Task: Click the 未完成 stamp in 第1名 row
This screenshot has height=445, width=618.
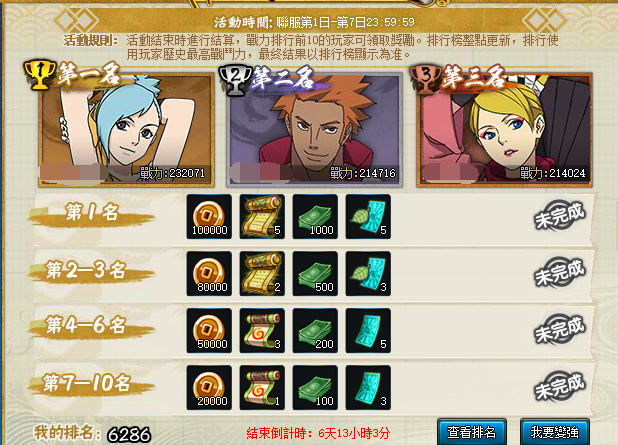Action: click(x=560, y=216)
